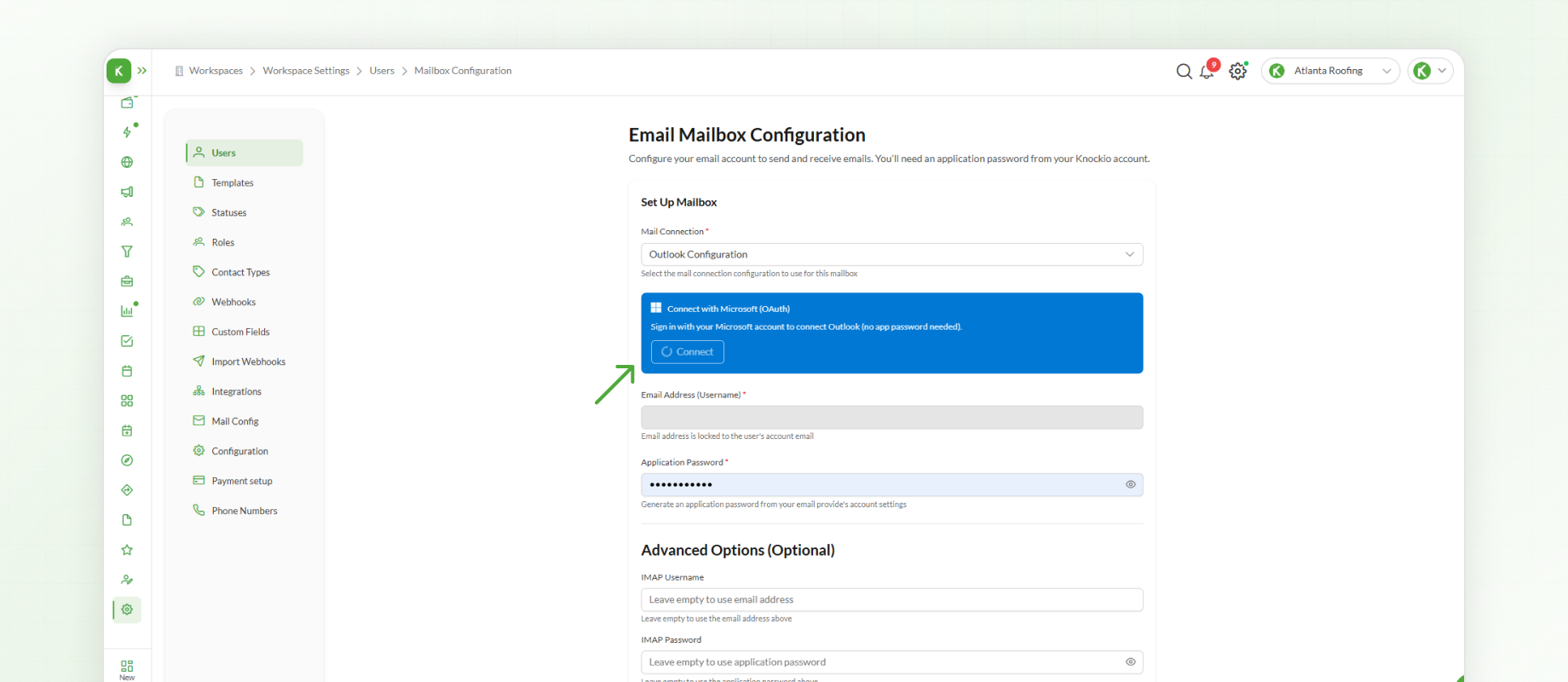The height and width of the screenshot is (682, 1568).
Task: Click the IMAP Password field
Action: coord(891,662)
